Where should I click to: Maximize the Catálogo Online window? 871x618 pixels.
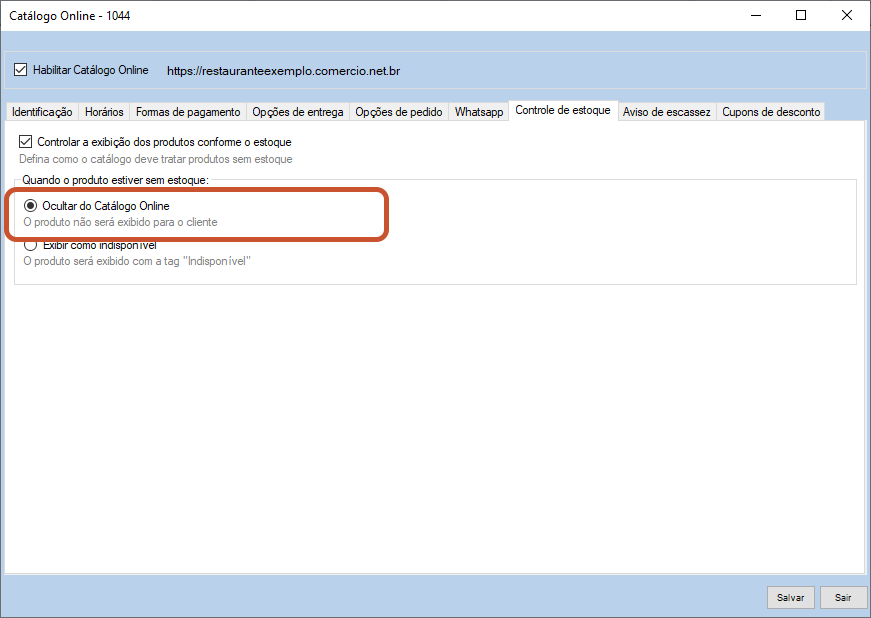pos(801,16)
